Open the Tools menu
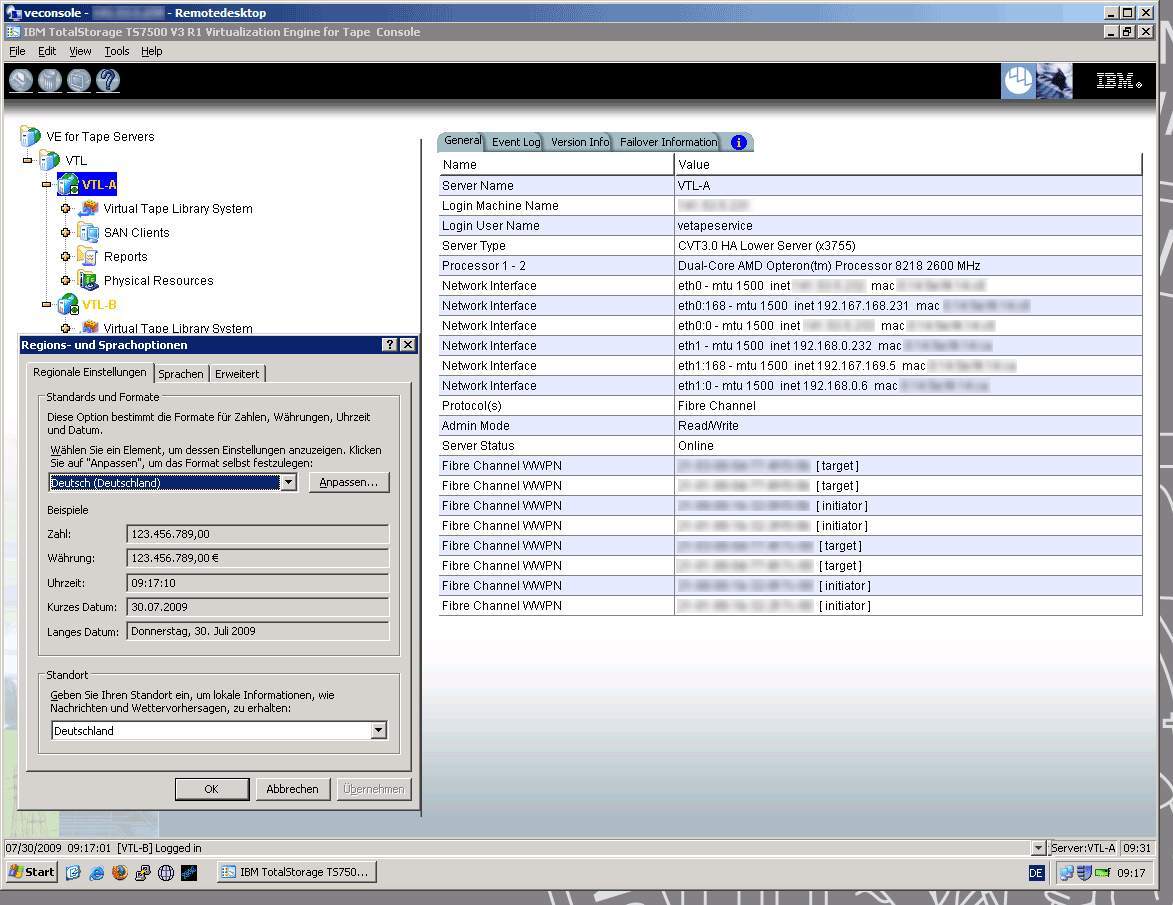This screenshot has width=1173, height=905. (x=116, y=51)
